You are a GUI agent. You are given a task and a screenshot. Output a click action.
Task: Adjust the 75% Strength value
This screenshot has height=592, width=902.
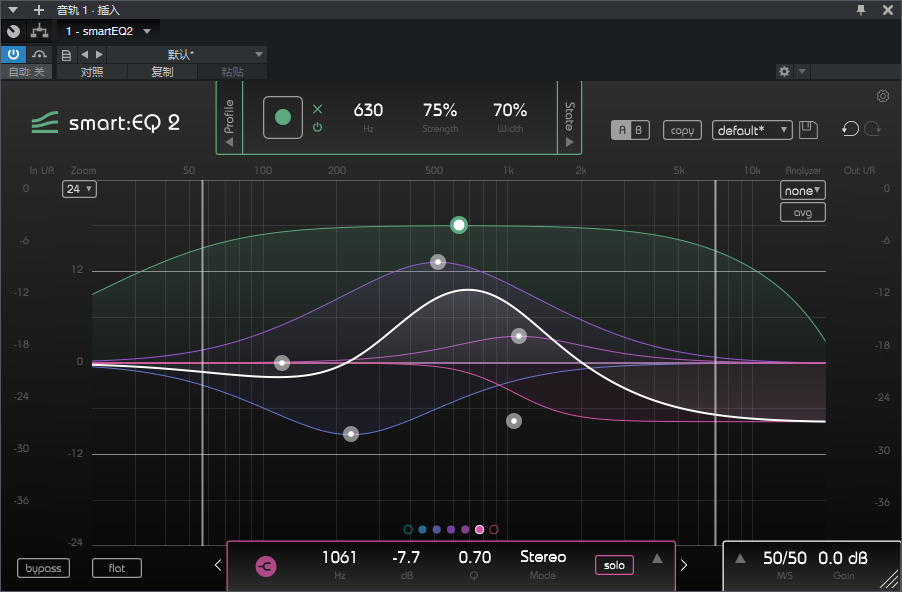point(440,110)
